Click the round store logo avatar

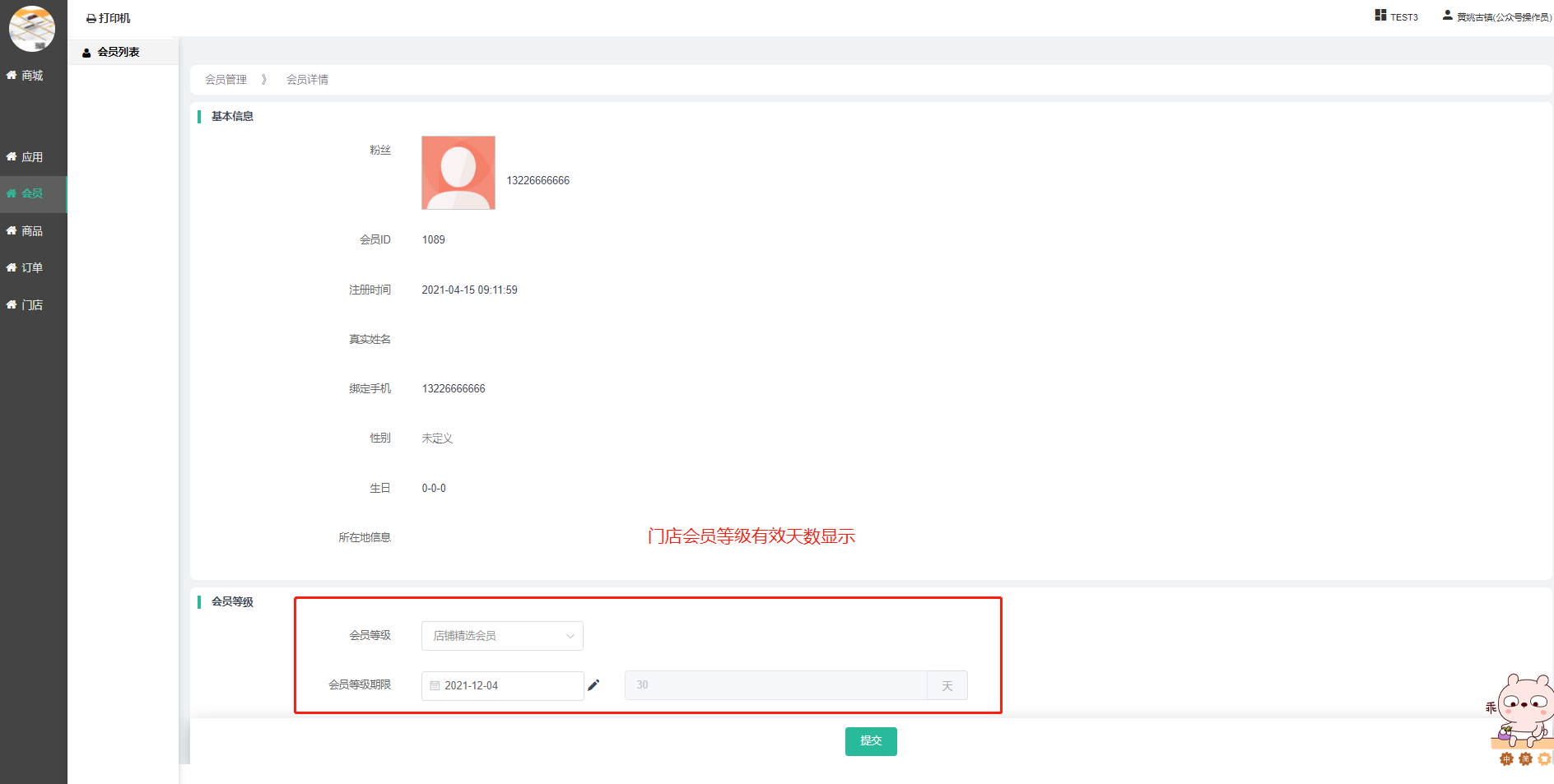[x=32, y=29]
